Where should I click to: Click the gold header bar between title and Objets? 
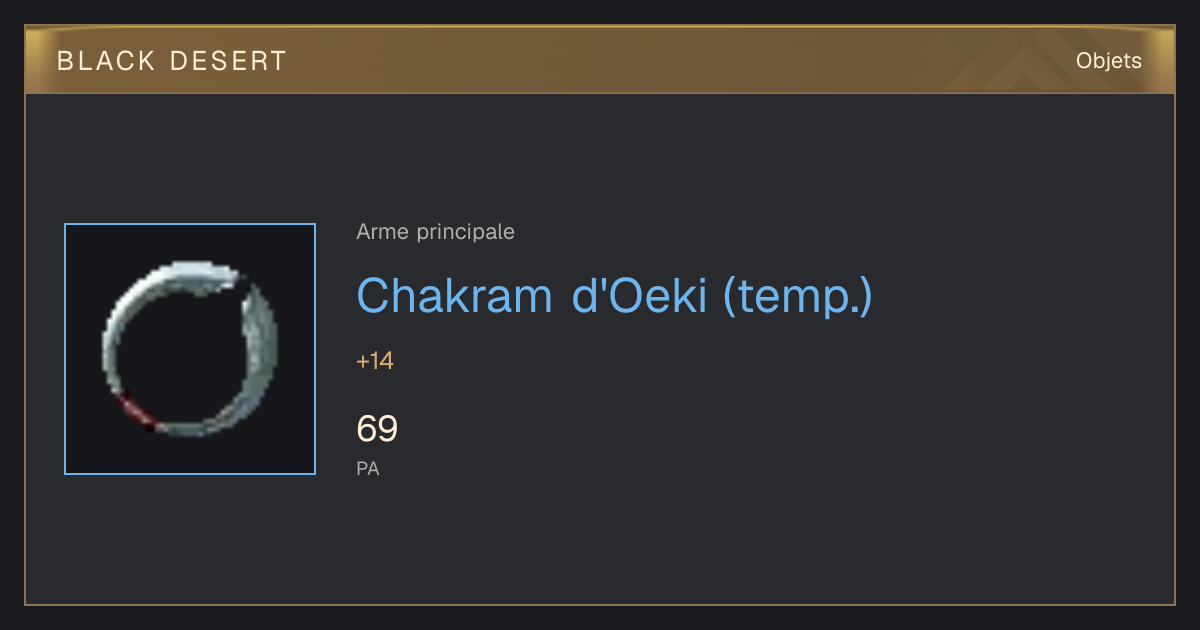[x=680, y=61]
